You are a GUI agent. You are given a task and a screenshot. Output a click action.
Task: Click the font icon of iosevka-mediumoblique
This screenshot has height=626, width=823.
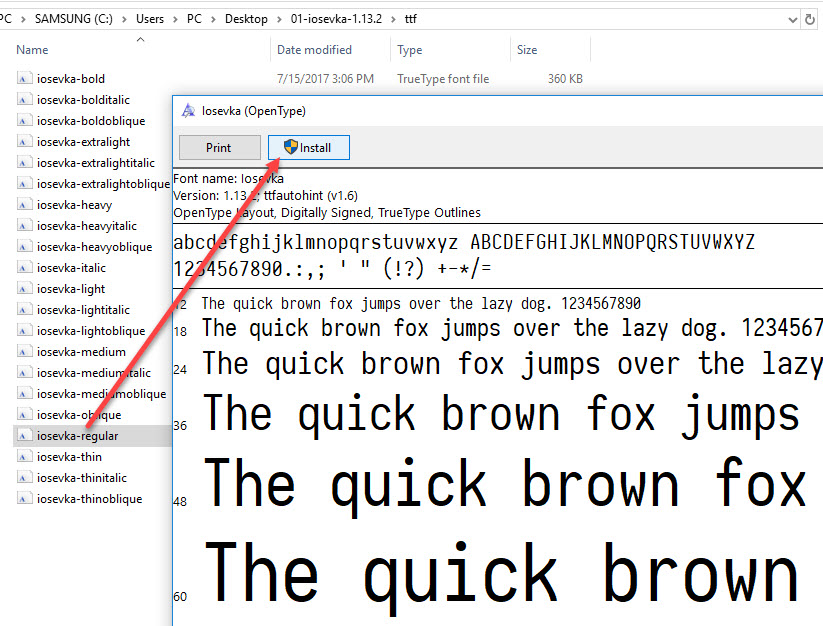pos(23,394)
